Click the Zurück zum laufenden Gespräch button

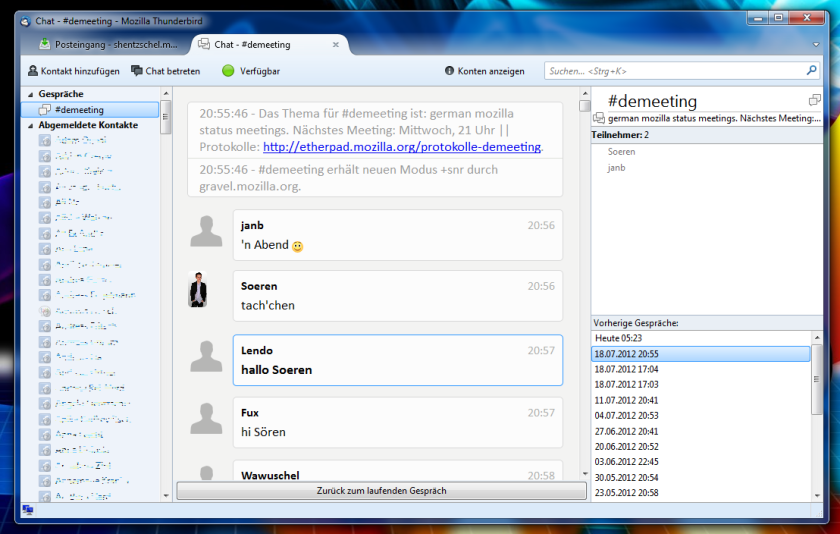point(381,491)
